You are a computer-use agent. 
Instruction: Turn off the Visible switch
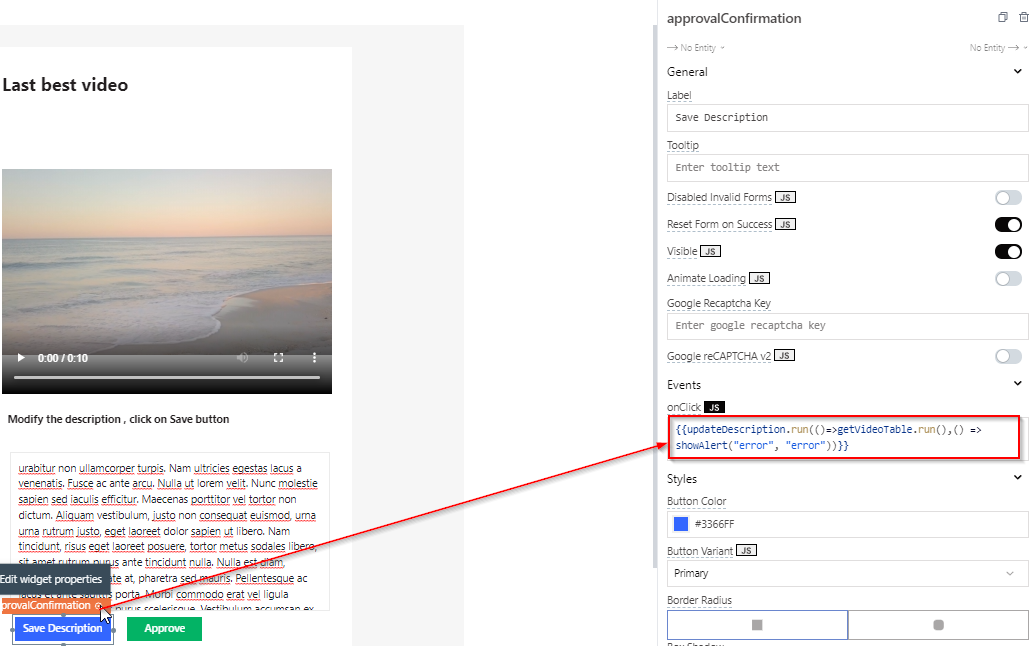1008,252
